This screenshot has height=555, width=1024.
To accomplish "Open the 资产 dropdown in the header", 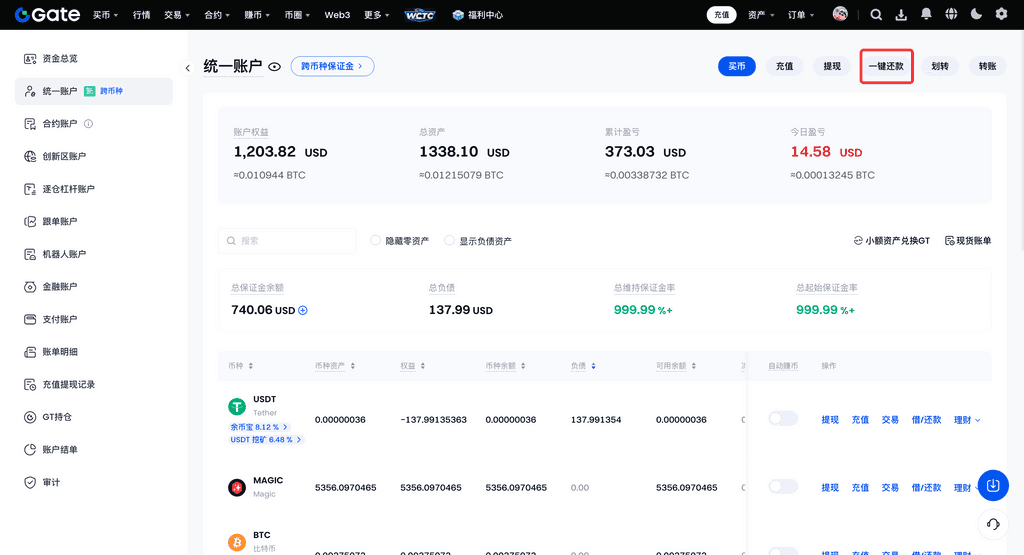I will [x=763, y=15].
